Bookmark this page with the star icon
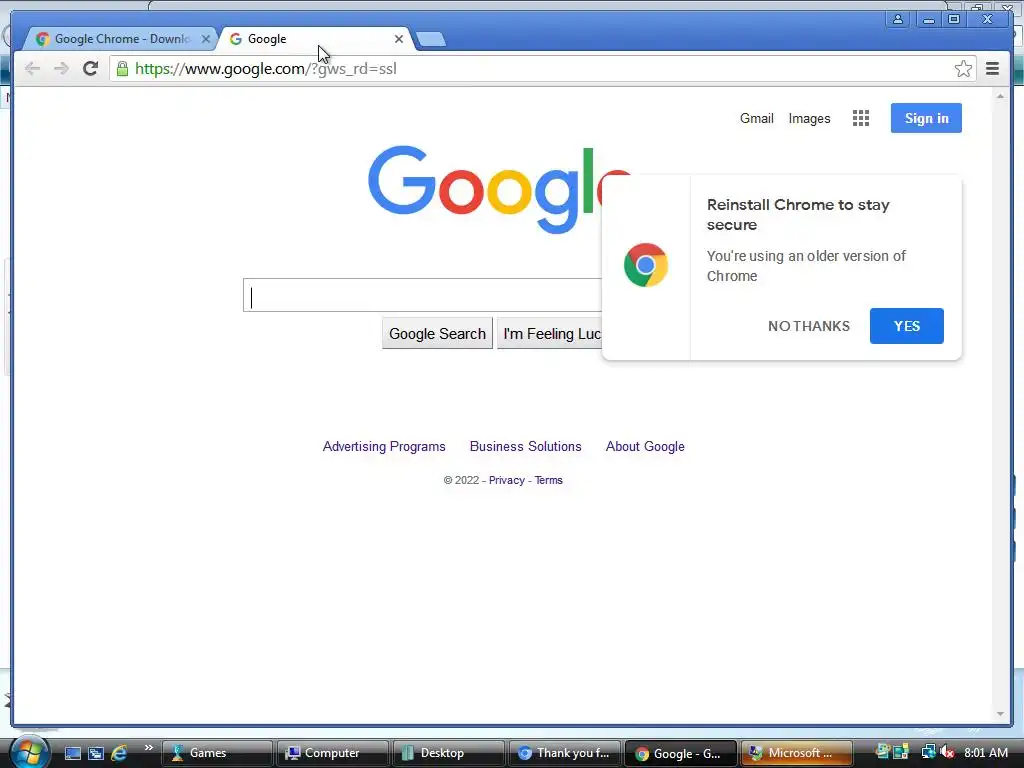Image resolution: width=1024 pixels, height=768 pixels. click(963, 69)
